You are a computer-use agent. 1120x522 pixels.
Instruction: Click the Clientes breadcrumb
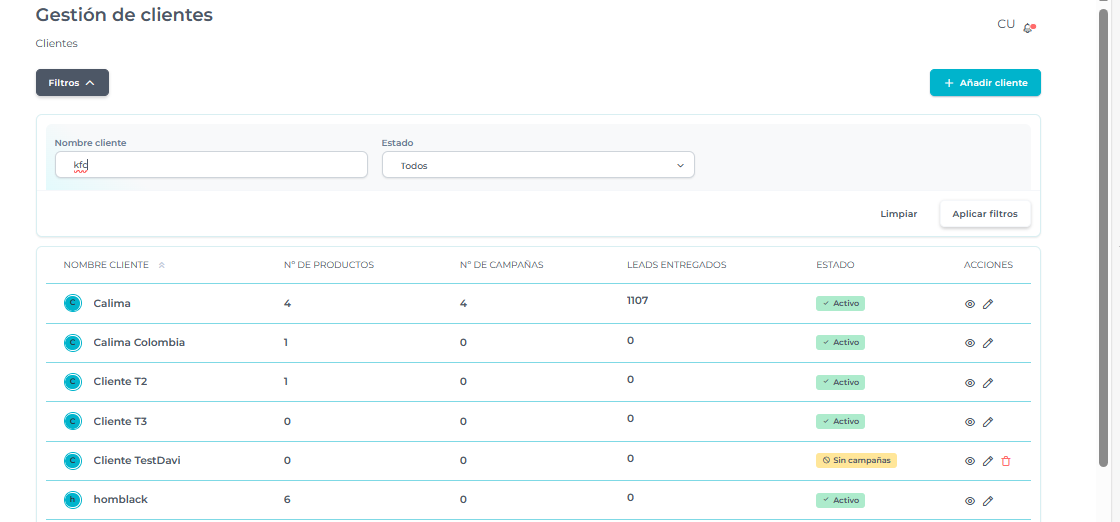pyautogui.click(x=56, y=44)
